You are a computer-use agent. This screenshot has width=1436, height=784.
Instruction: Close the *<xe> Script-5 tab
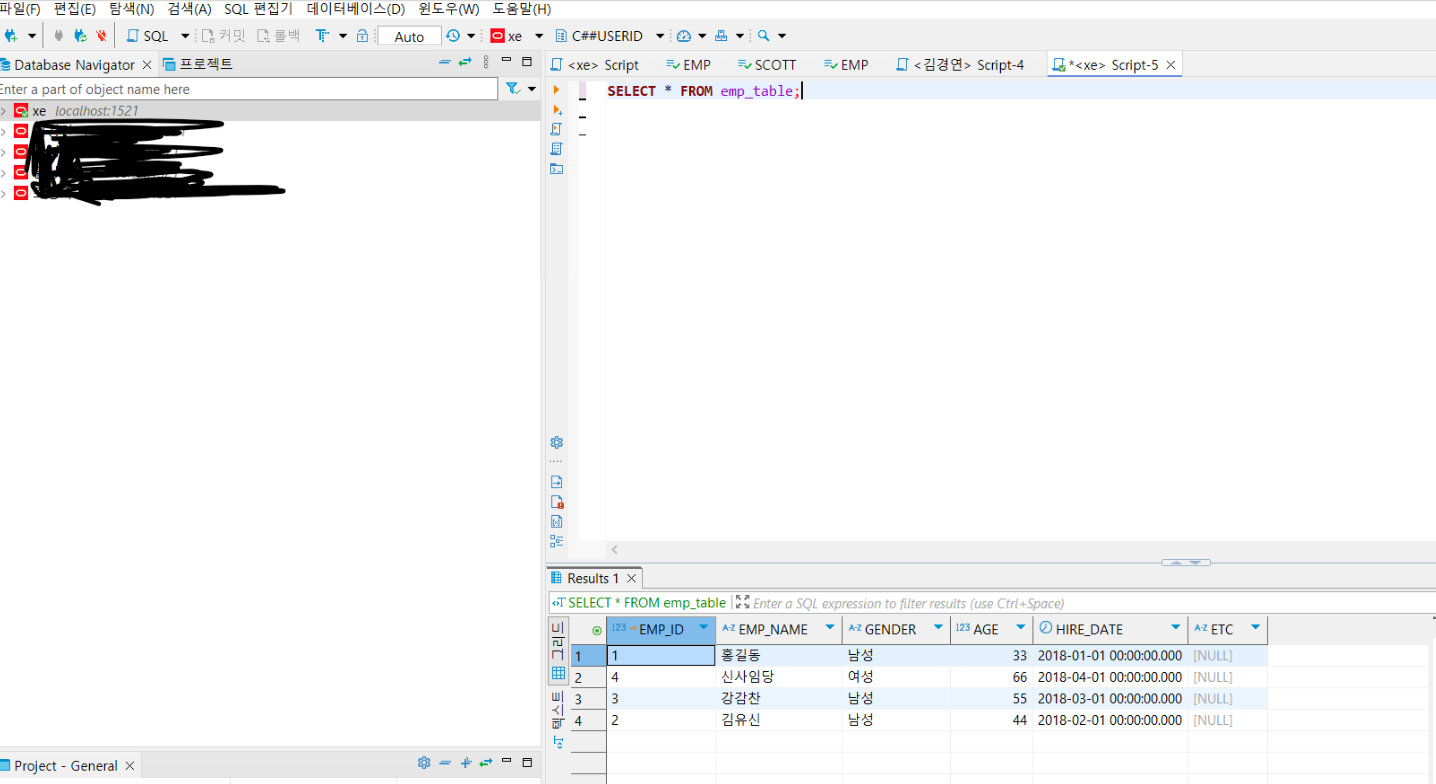point(1171,65)
